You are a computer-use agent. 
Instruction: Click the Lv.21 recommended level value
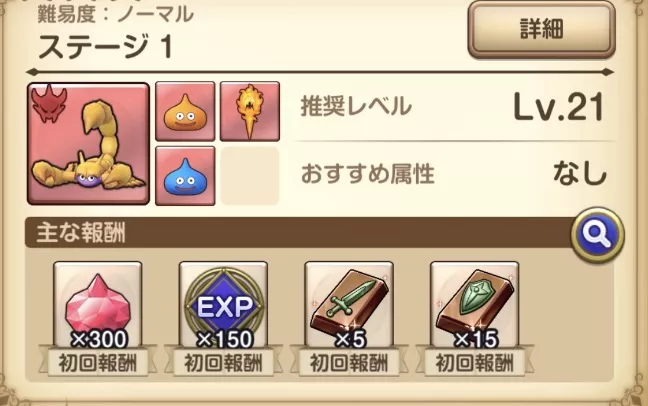pyautogui.click(x=559, y=107)
